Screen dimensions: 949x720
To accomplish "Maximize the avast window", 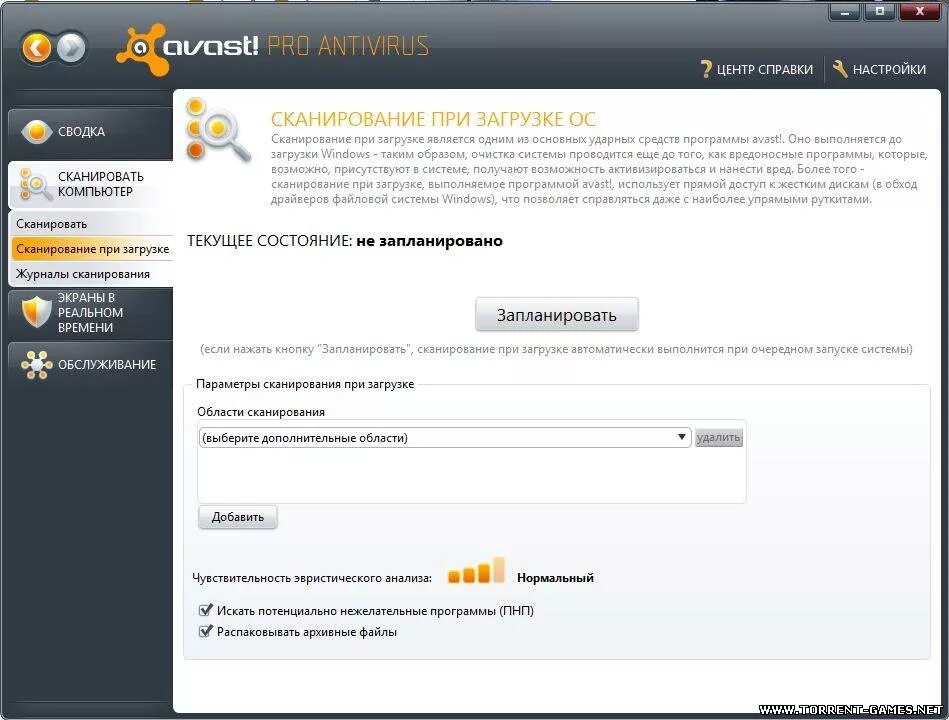I will tap(879, 11).
